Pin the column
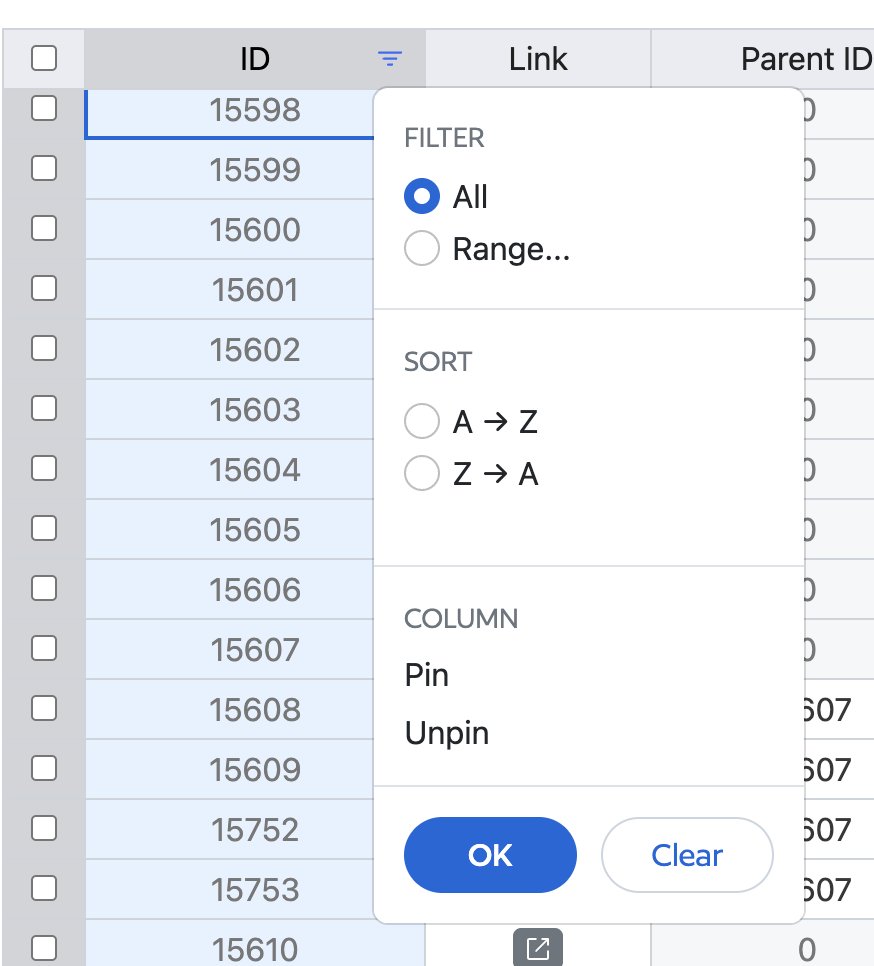This screenshot has width=874, height=966. point(427,676)
